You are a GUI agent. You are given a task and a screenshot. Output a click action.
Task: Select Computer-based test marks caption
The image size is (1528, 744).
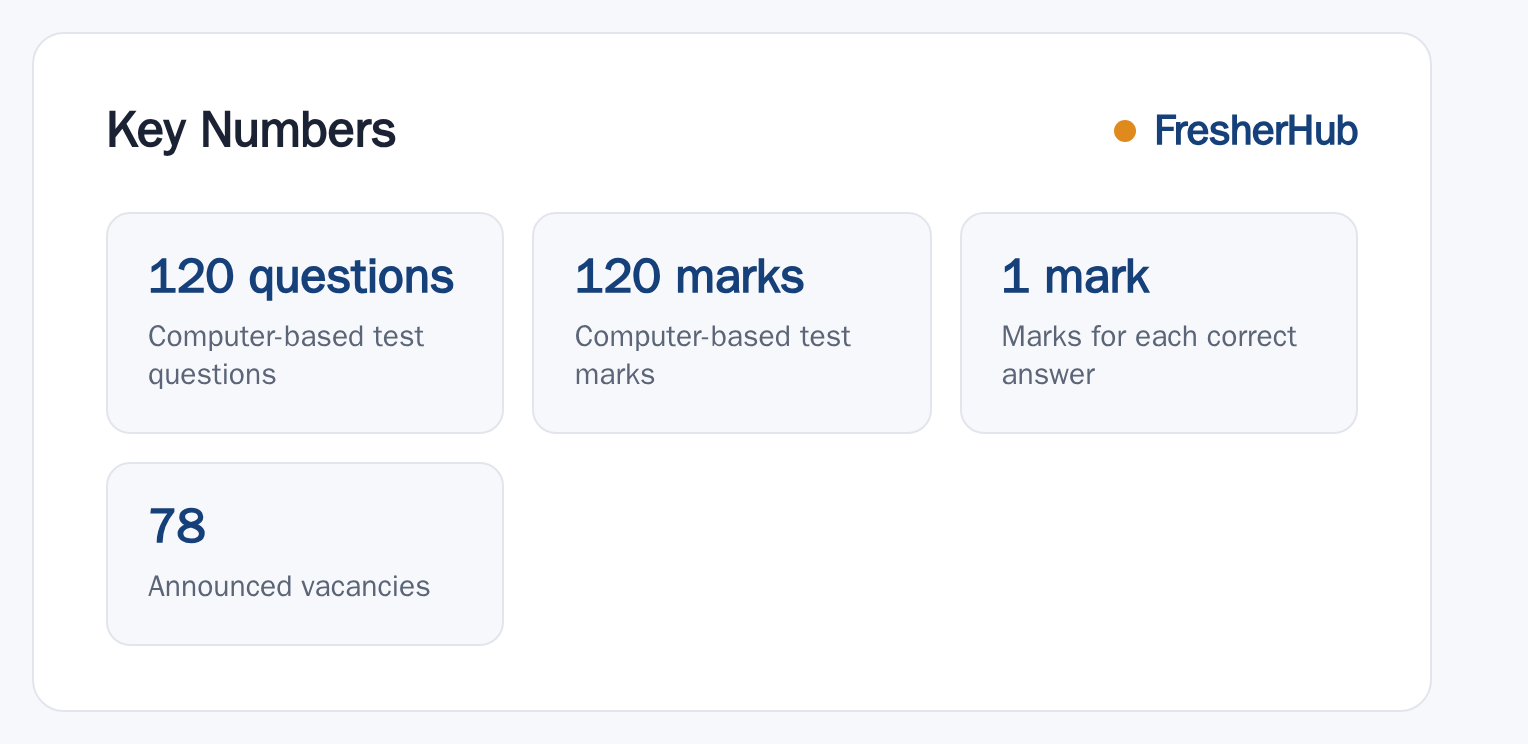point(713,355)
